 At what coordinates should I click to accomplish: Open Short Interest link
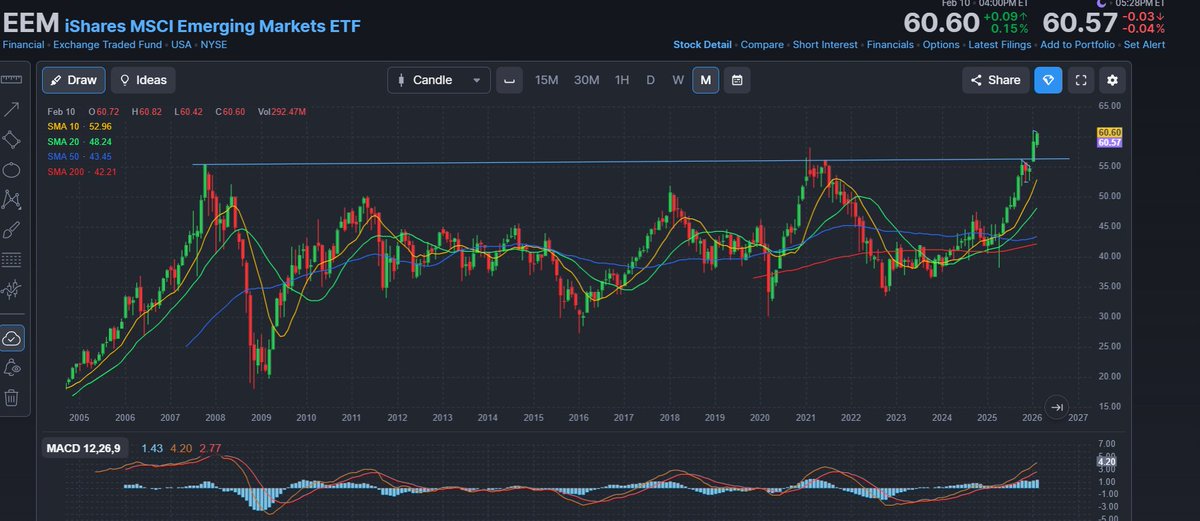coord(826,44)
